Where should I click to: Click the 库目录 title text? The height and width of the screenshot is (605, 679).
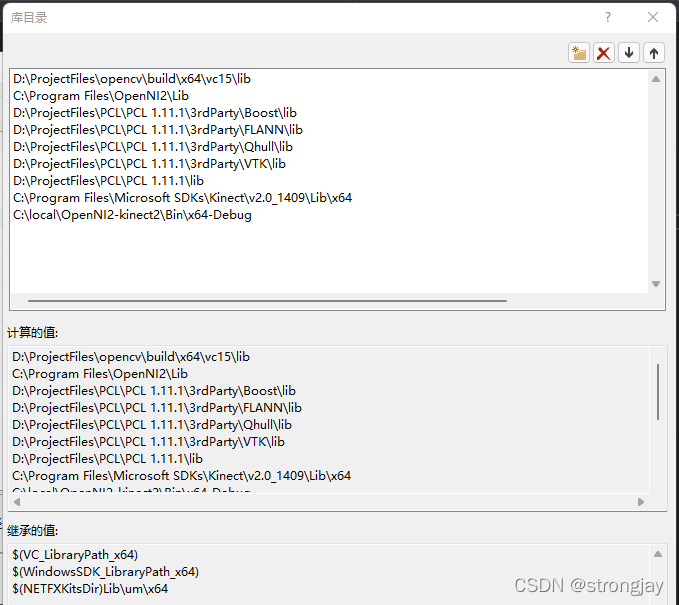[x=29, y=18]
